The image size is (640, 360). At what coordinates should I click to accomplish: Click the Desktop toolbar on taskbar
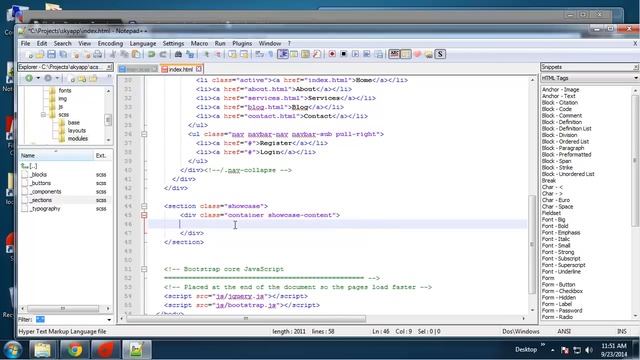[526, 350]
